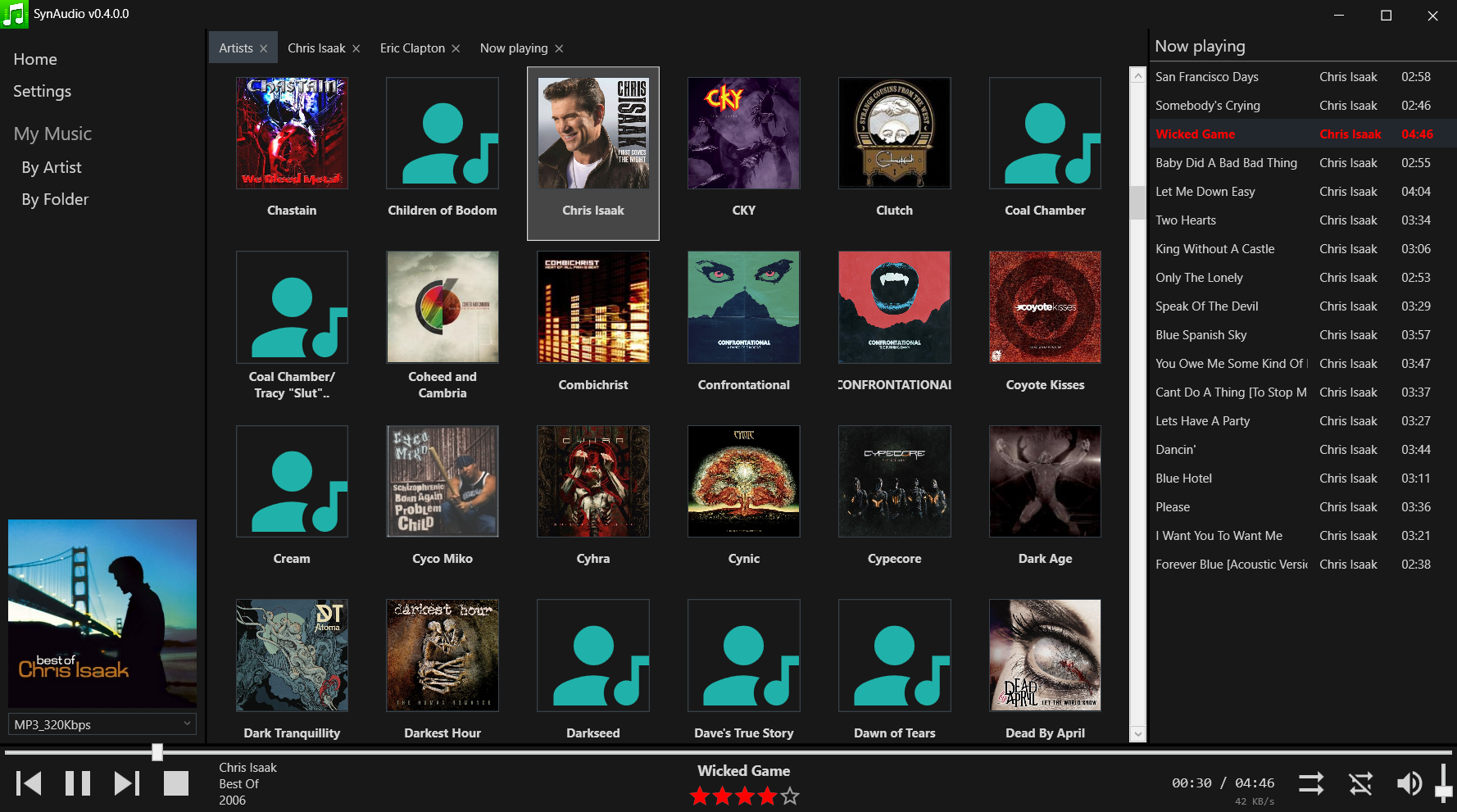Open the Cream placeholder artist icon
Viewport: 1457px width, 812px height.
pyautogui.click(x=292, y=481)
